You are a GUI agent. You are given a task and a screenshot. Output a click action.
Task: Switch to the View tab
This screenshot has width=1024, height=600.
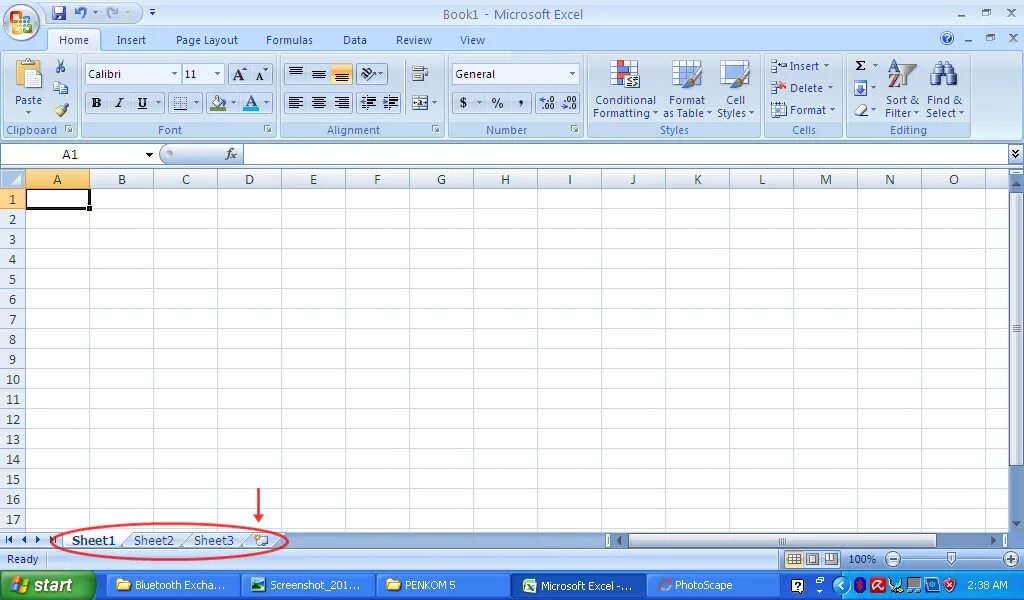tap(472, 40)
